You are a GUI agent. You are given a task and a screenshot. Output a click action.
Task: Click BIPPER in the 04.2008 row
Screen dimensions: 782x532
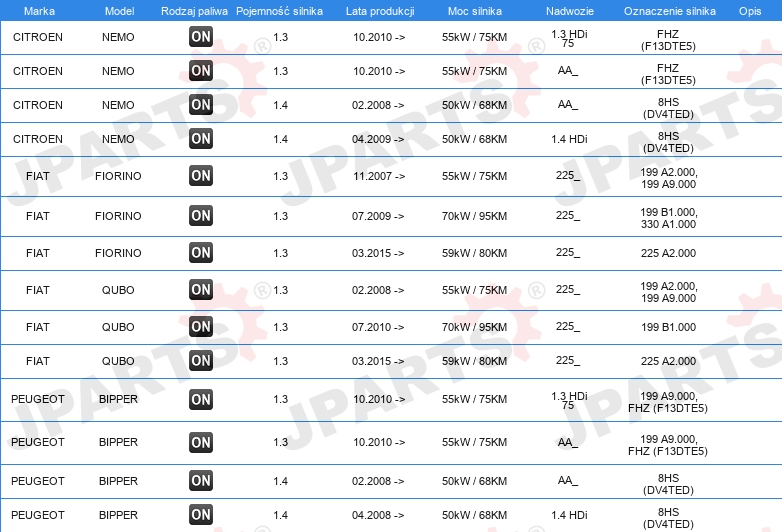118,515
